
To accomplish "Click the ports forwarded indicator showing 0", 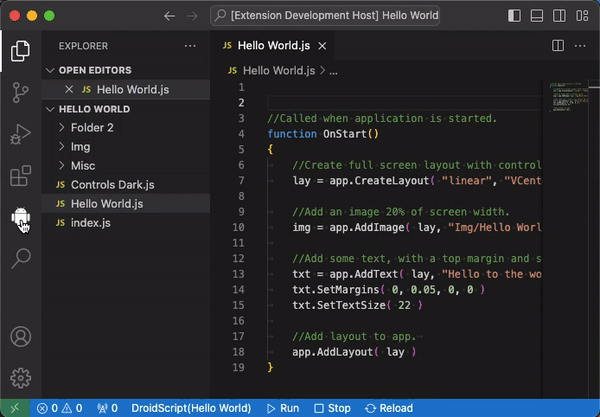I will pos(107,408).
